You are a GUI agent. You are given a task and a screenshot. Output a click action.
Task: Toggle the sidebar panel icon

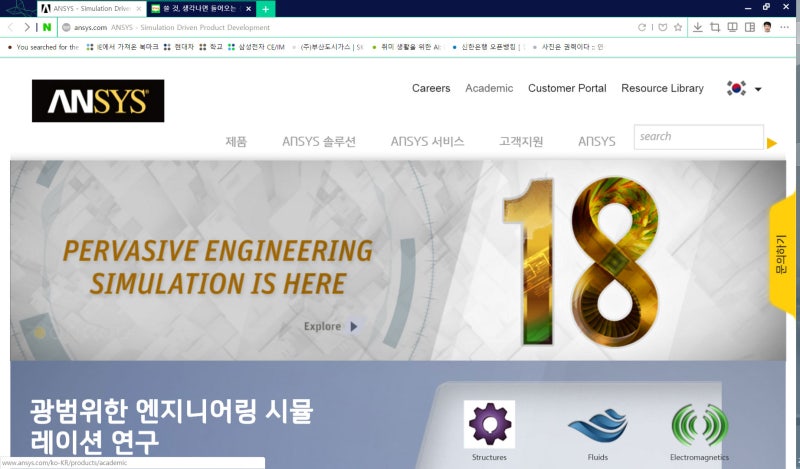(749, 28)
